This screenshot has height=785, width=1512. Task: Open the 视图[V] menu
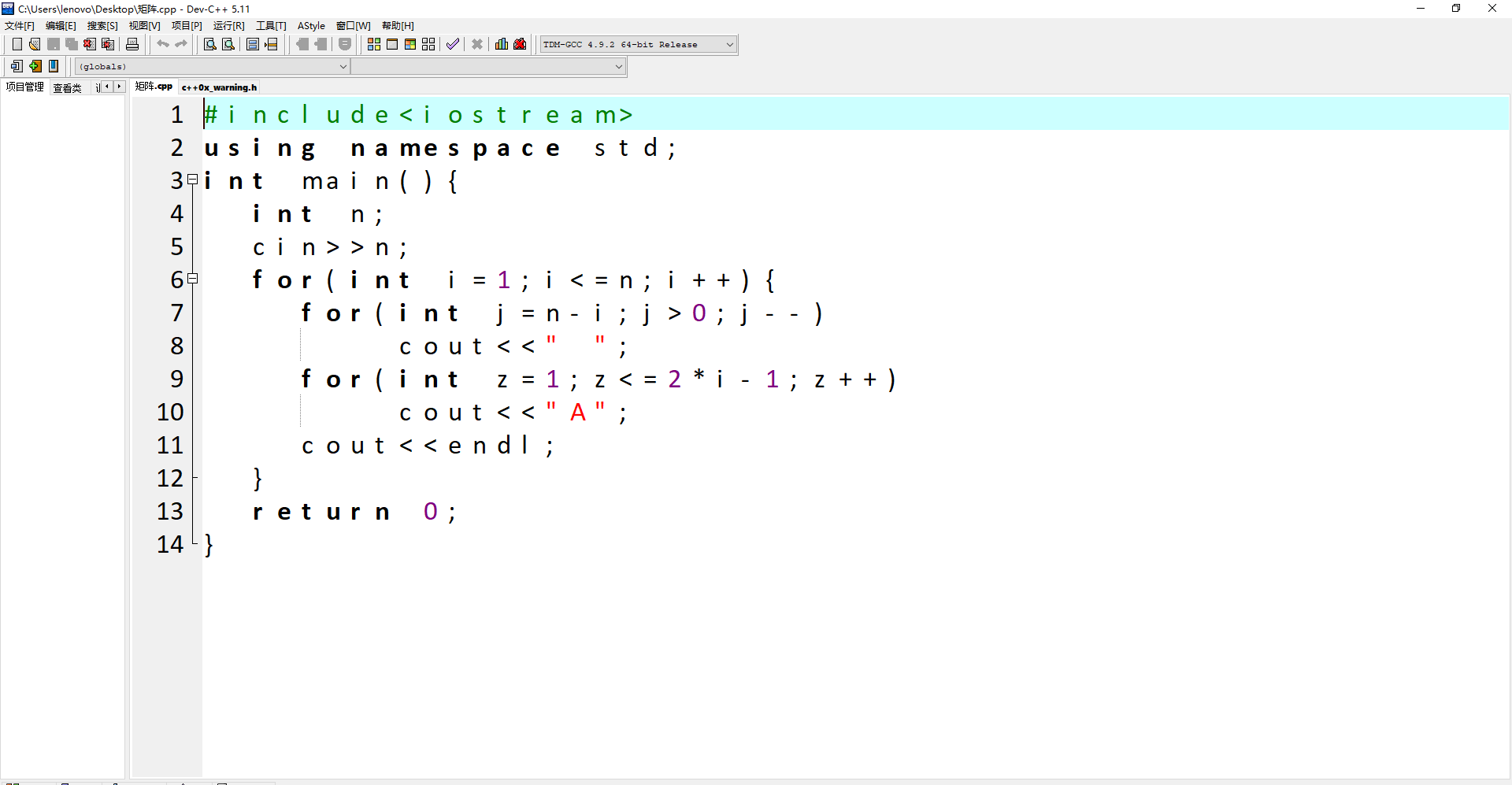click(x=144, y=26)
